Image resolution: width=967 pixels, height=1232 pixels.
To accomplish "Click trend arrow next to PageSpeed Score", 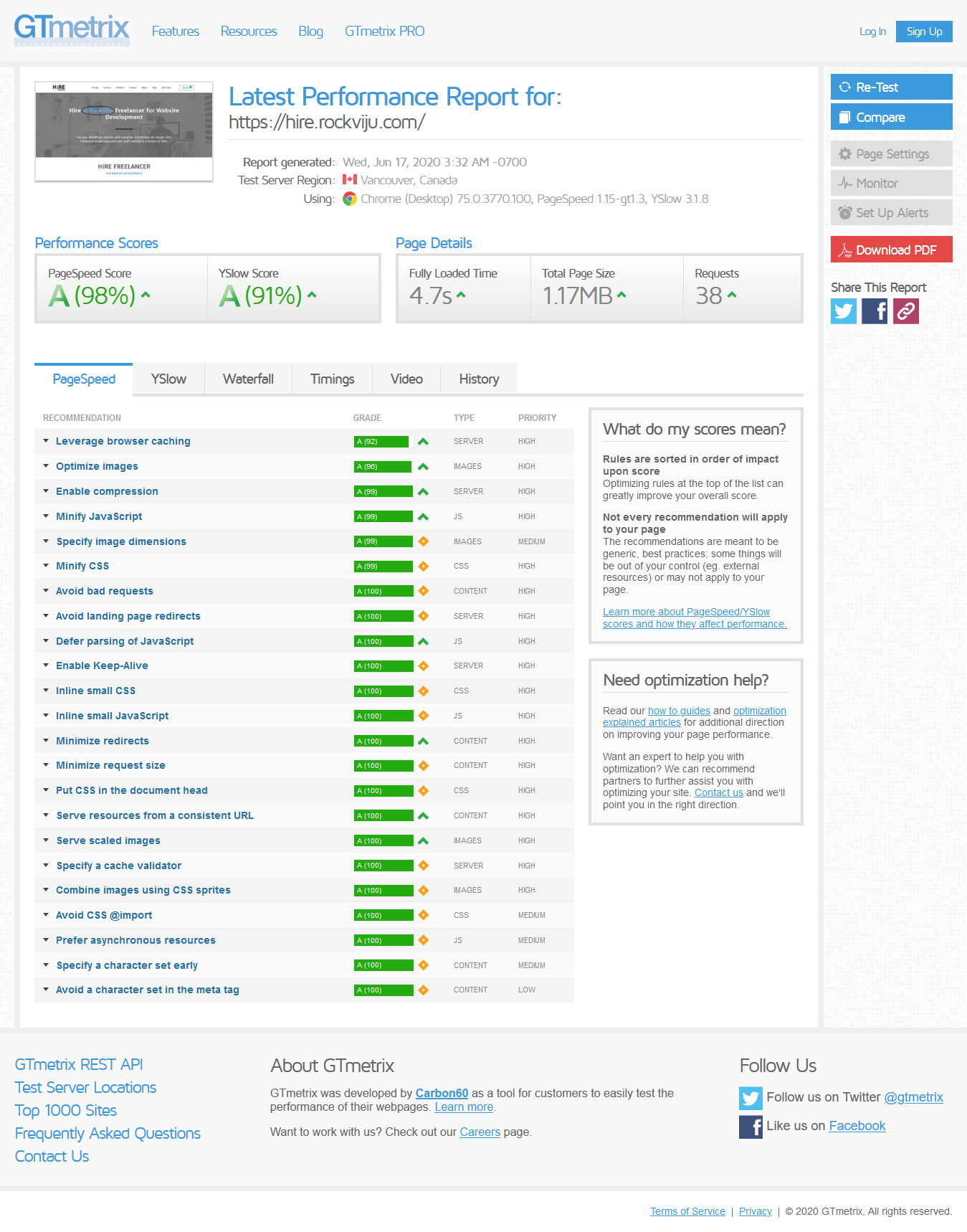I will [x=146, y=295].
